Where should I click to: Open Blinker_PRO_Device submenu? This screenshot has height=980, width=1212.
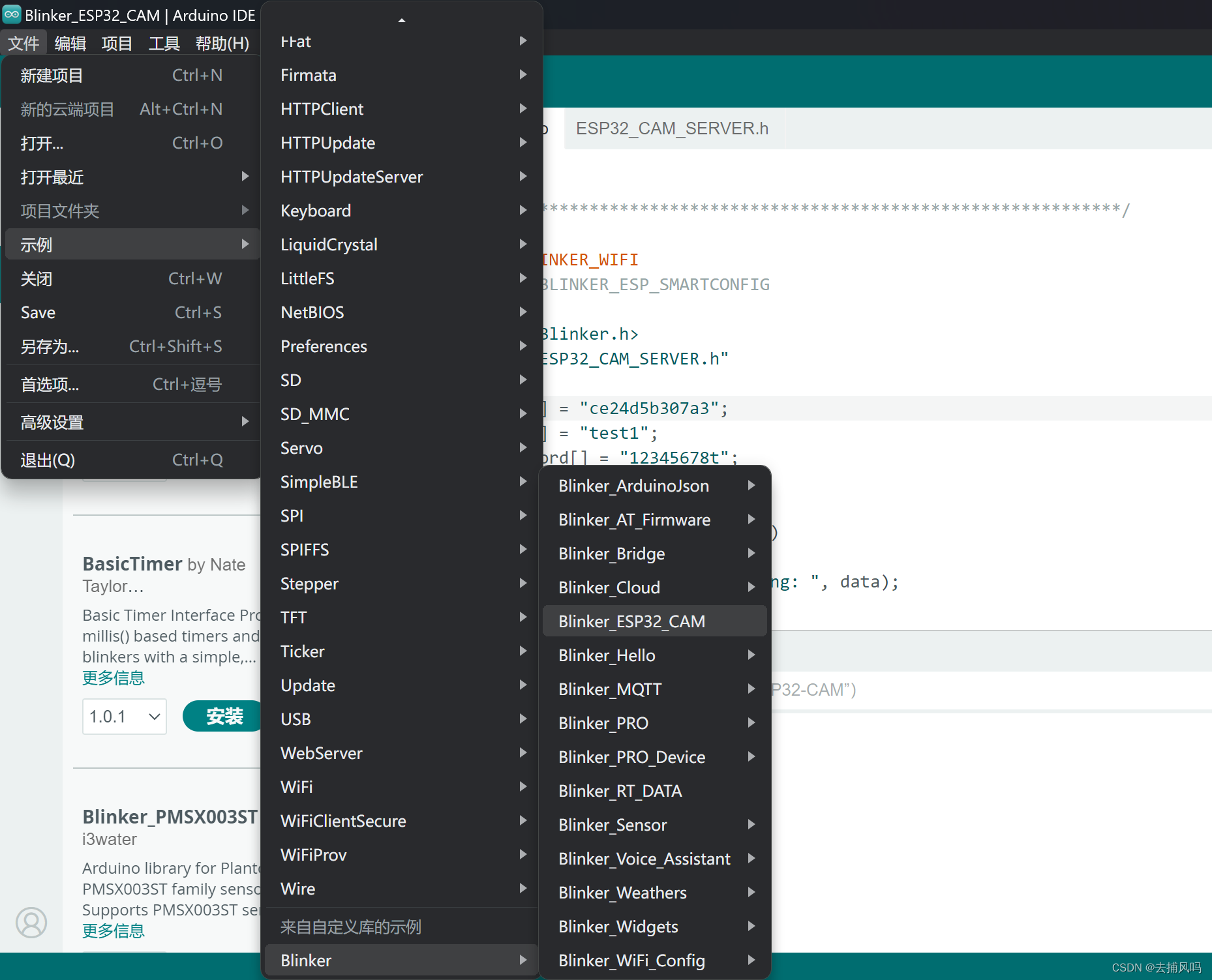point(655,757)
